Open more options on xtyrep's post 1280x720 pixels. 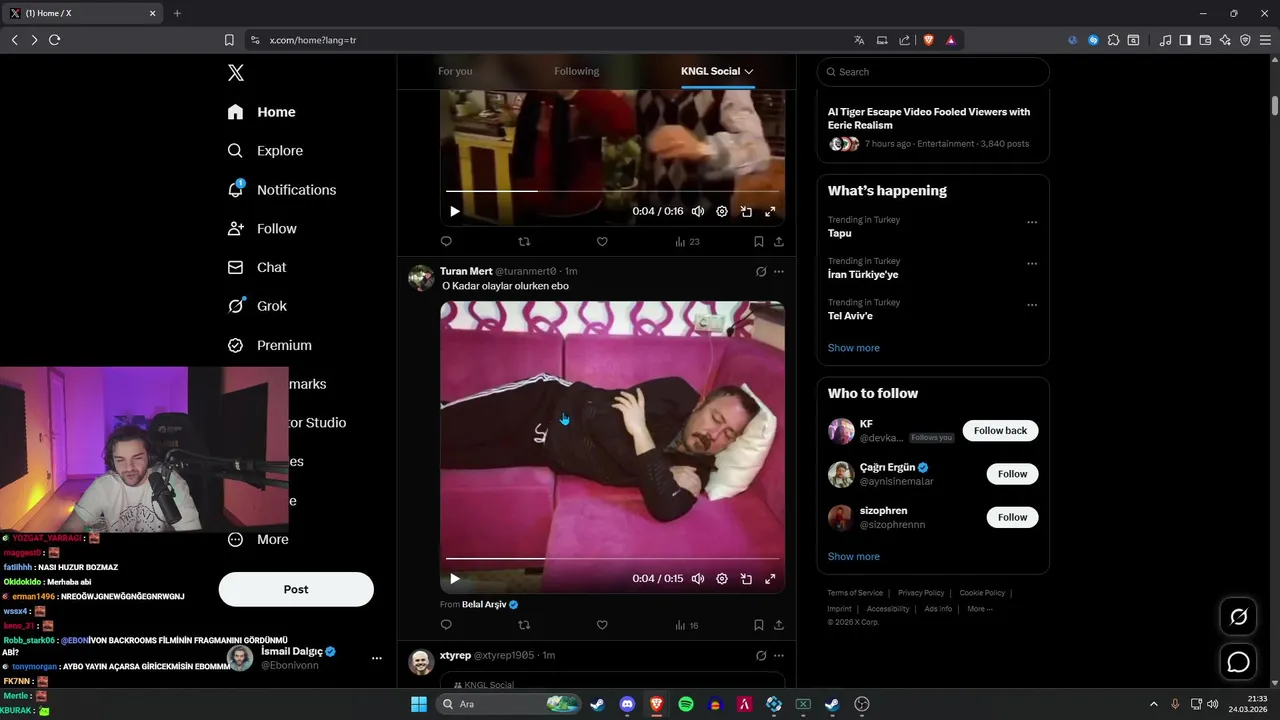[x=779, y=655]
